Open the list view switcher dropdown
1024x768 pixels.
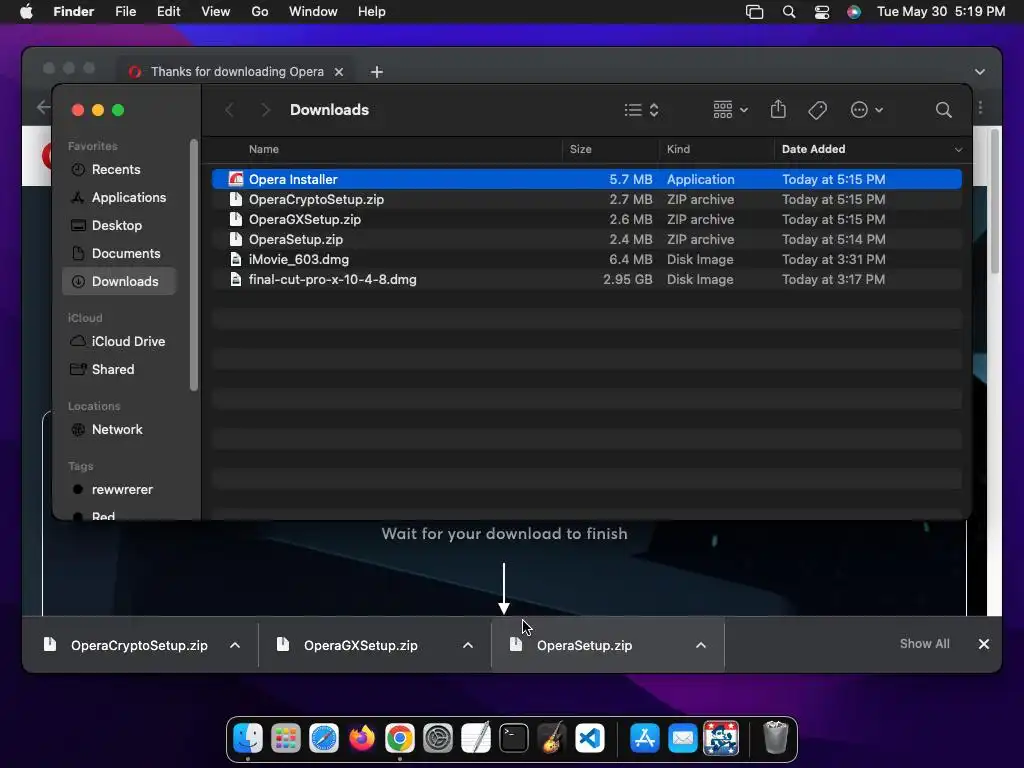[641, 110]
